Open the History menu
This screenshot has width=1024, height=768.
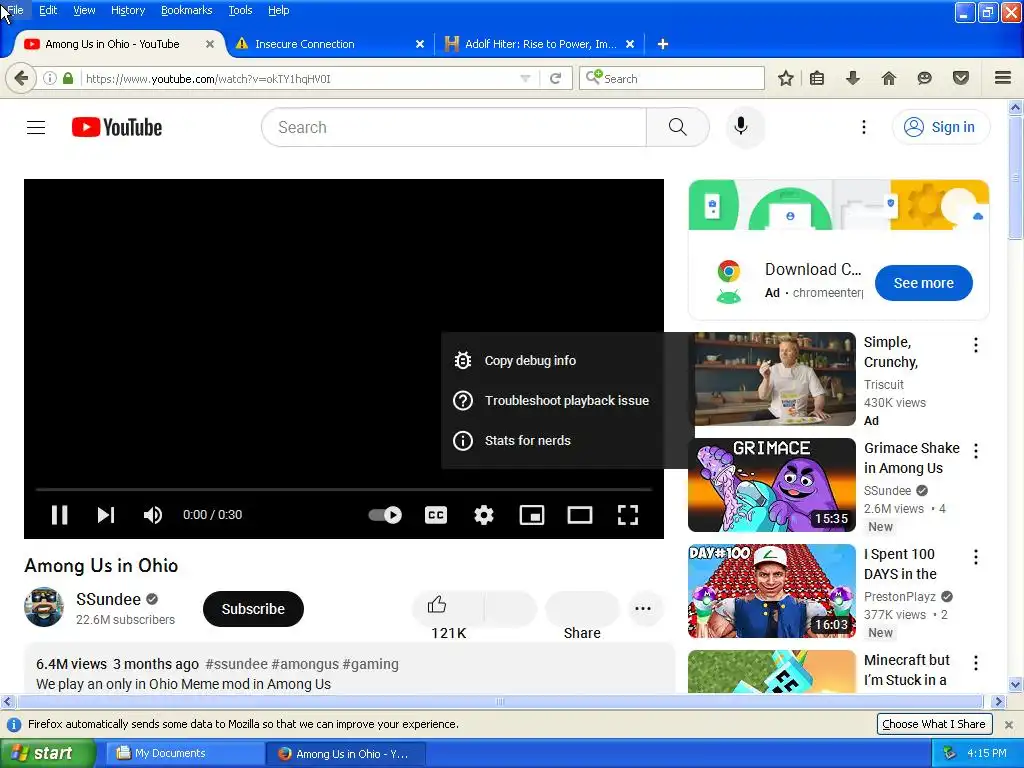128,10
